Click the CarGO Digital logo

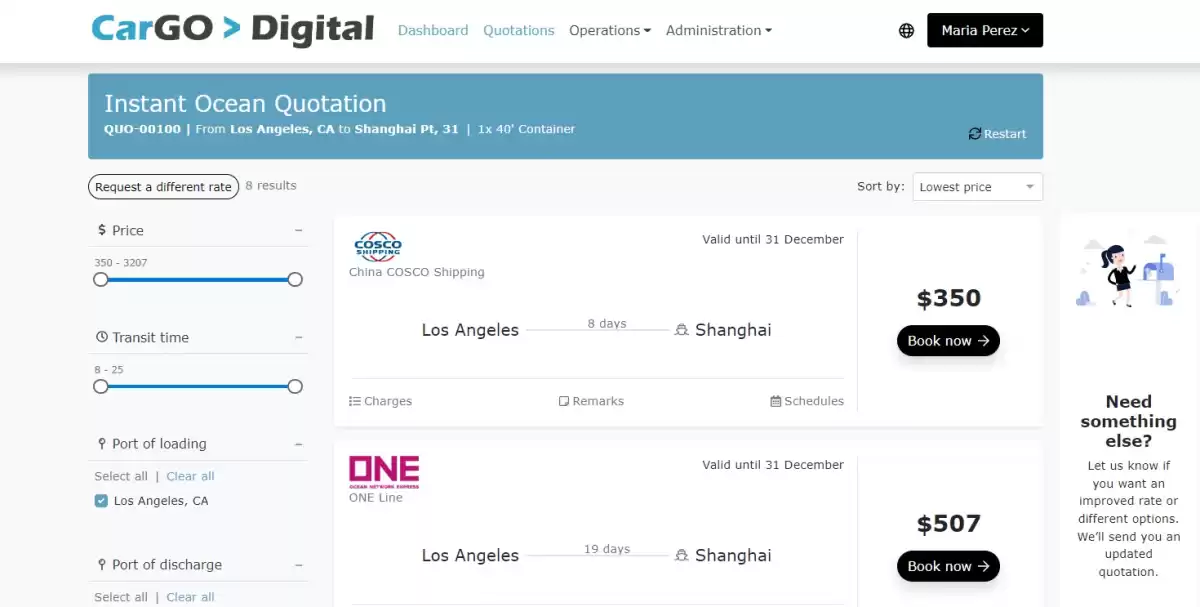[232, 29]
